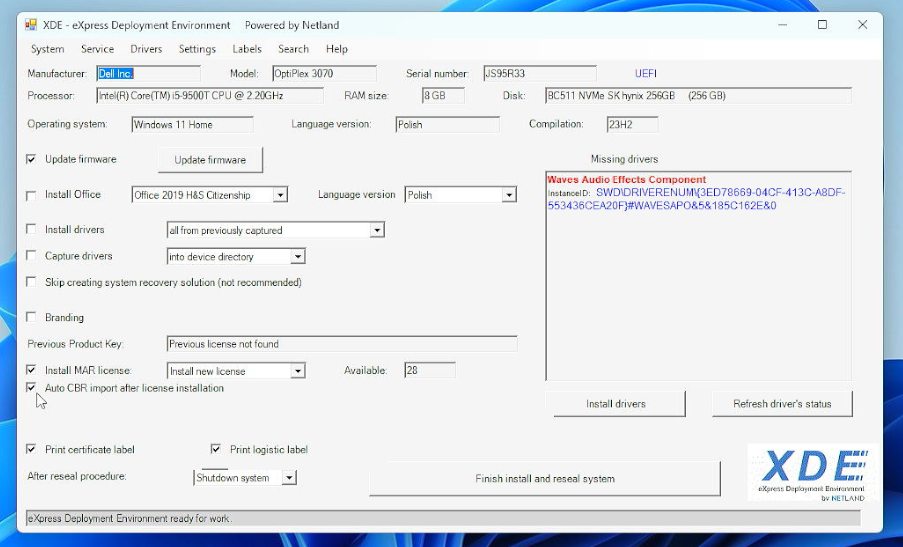The image size is (903, 547).
Task: Expand the After reseal procedure dropdown
Action: coord(289,478)
